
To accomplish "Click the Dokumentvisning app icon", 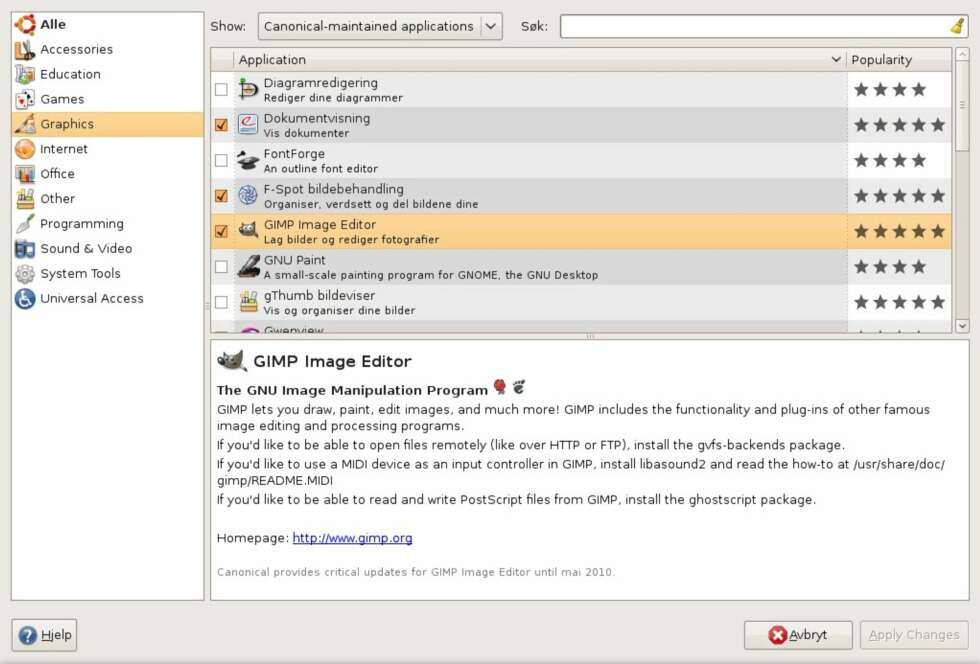I will [x=248, y=124].
